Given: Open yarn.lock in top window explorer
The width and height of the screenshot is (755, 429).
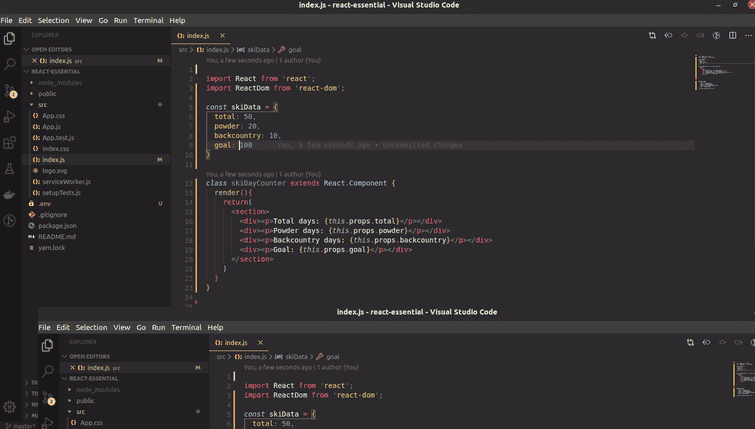Looking at the screenshot, I should pos(51,247).
